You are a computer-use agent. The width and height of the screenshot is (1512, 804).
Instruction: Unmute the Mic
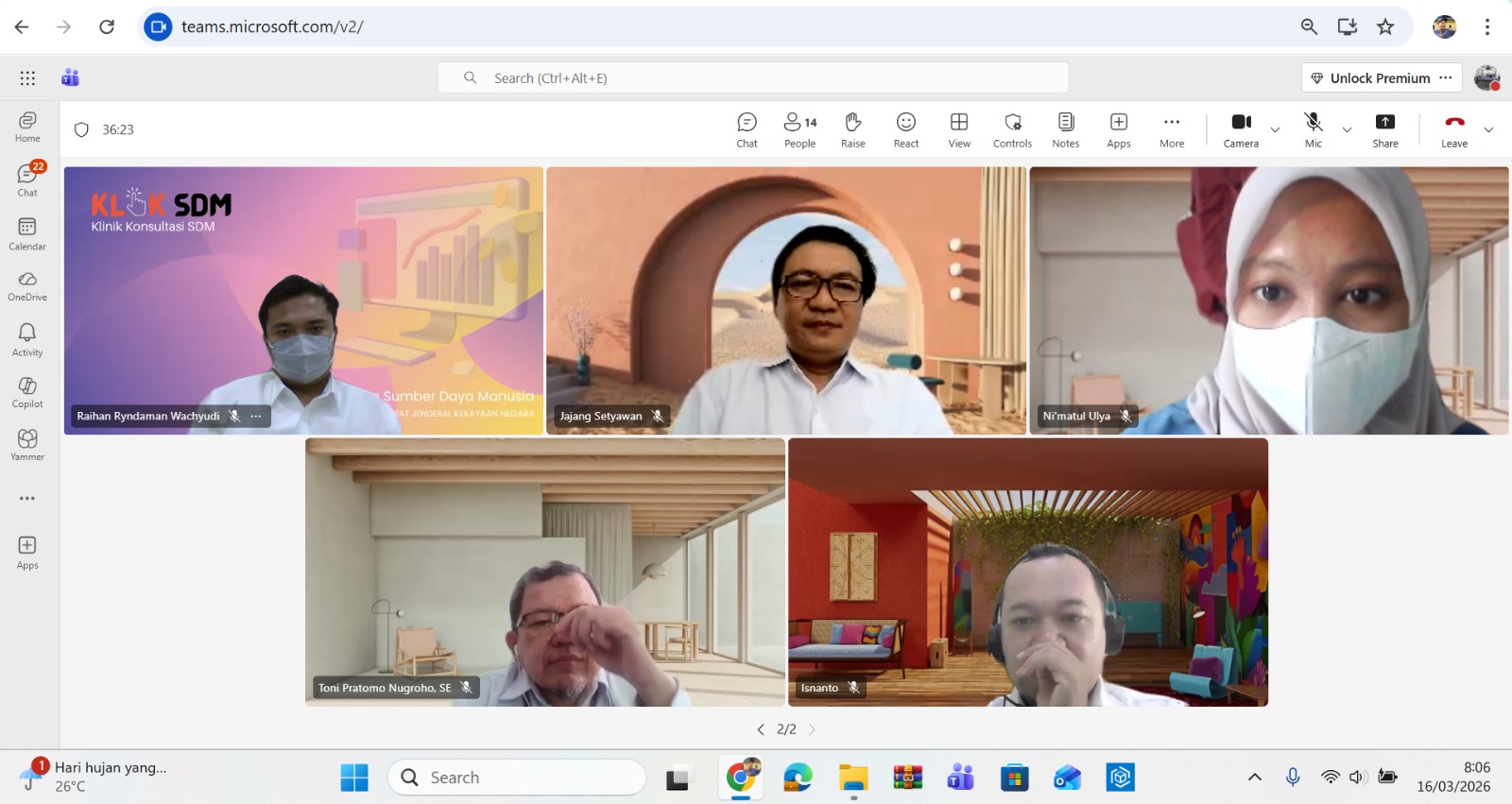click(1313, 129)
